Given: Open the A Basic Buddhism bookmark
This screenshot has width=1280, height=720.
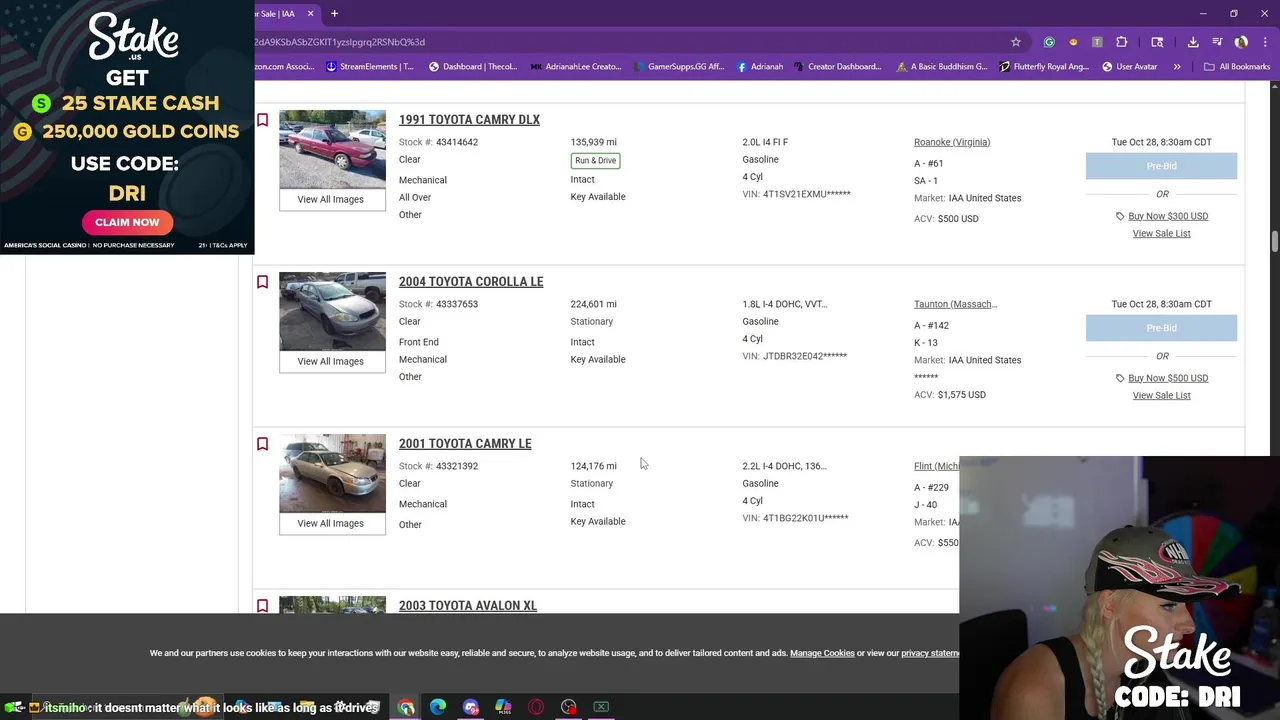Looking at the screenshot, I should 942,67.
